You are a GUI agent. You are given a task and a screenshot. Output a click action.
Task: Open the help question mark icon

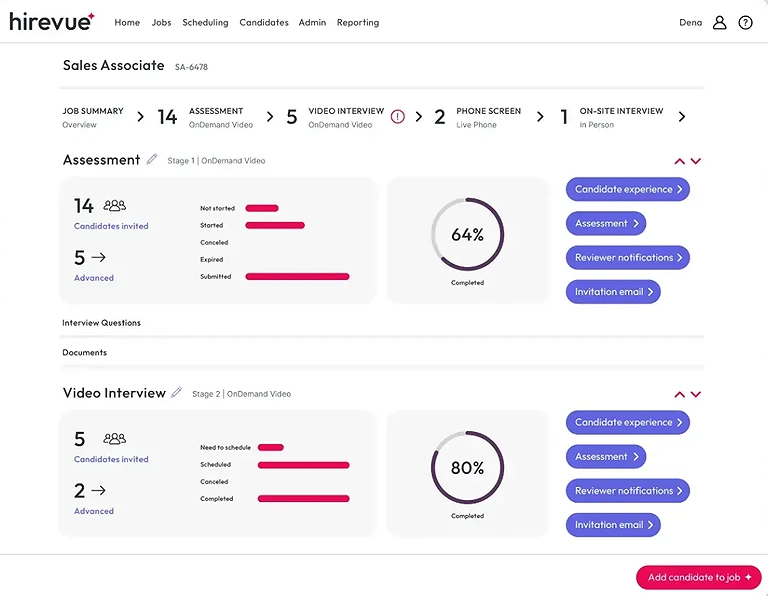click(745, 23)
